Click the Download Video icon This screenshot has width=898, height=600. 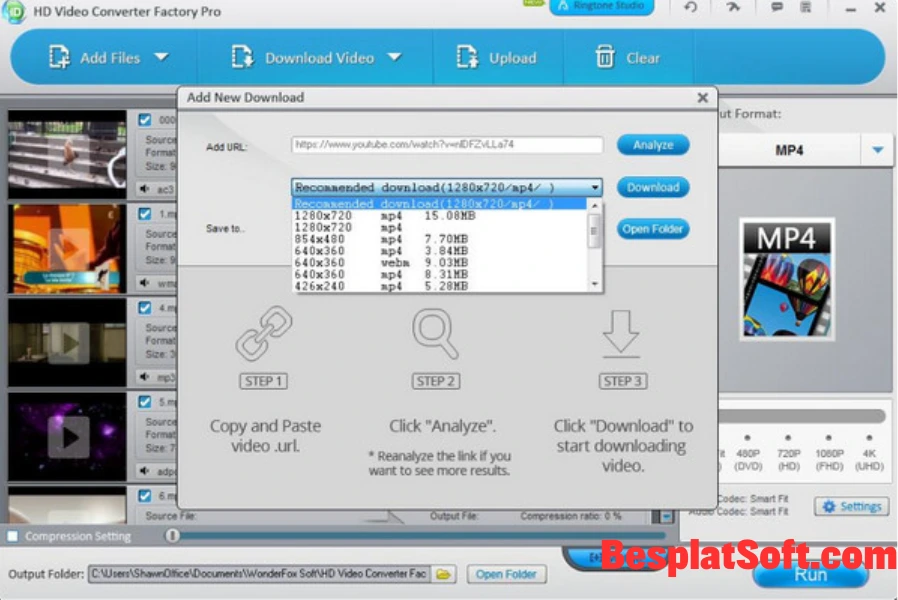pyautogui.click(x=242, y=57)
